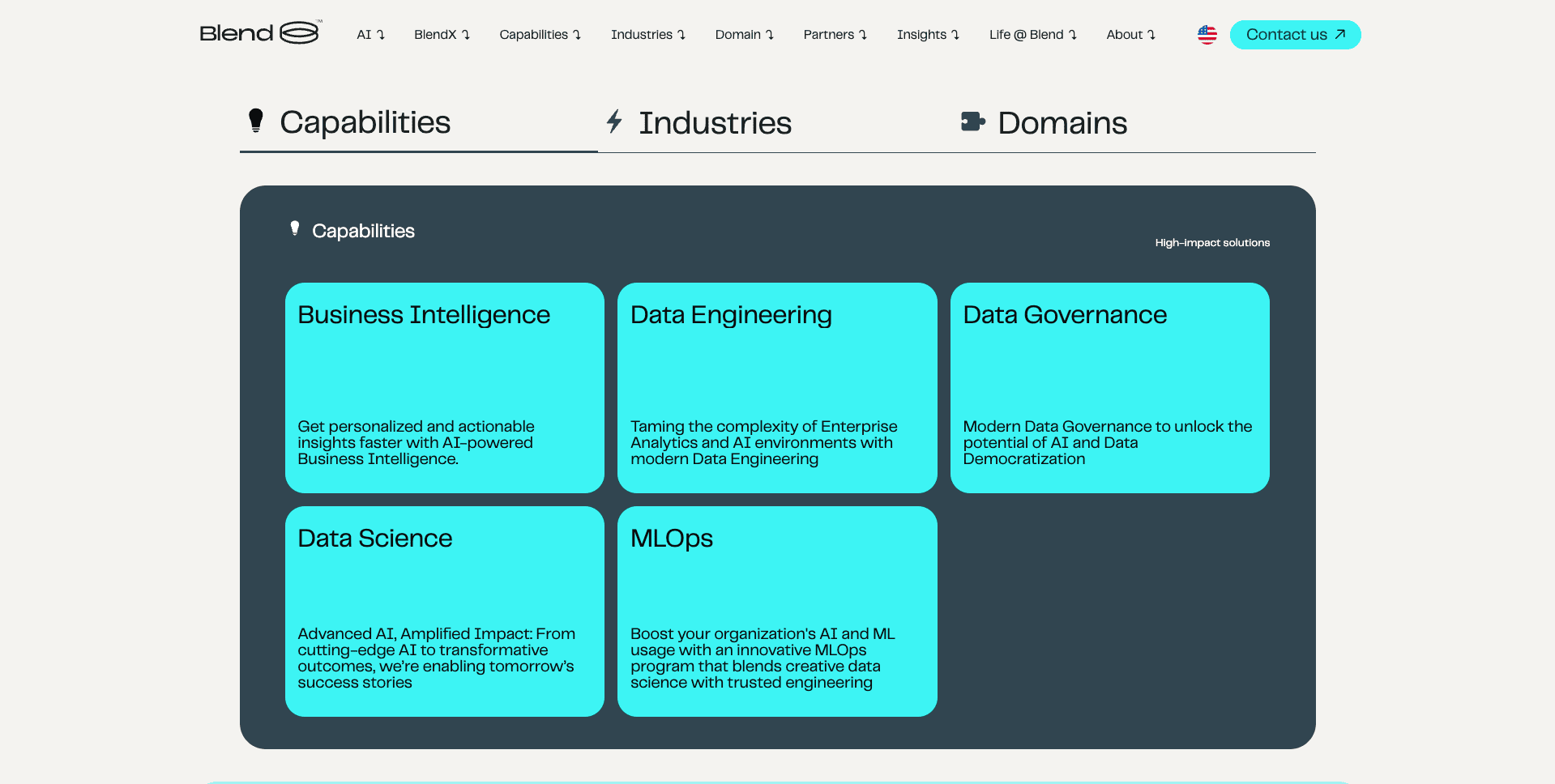Open the Data Engineering card

pyautogui.click(x=776, y=387)
